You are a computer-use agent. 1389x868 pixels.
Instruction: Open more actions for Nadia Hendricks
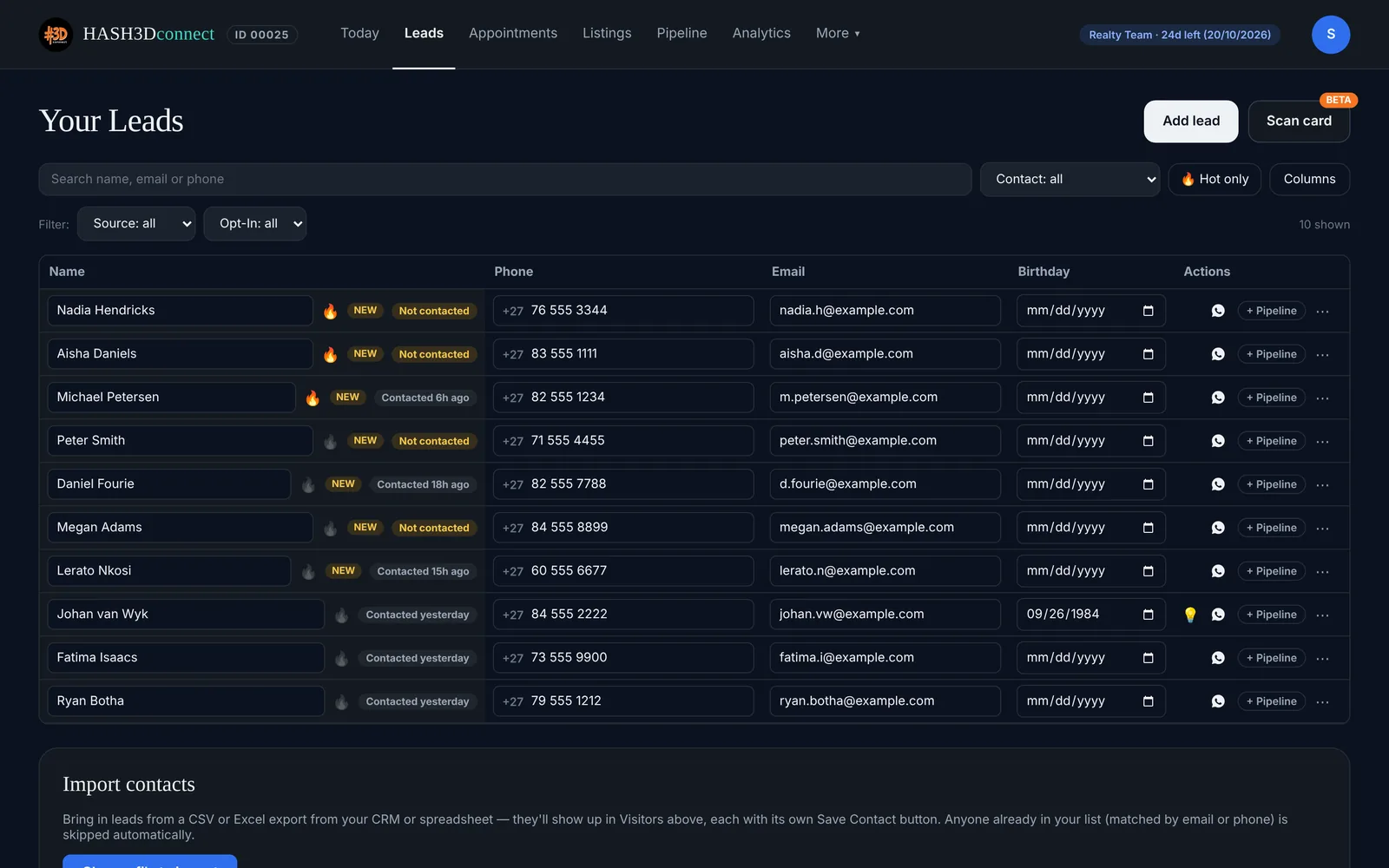click(1322, 311)
